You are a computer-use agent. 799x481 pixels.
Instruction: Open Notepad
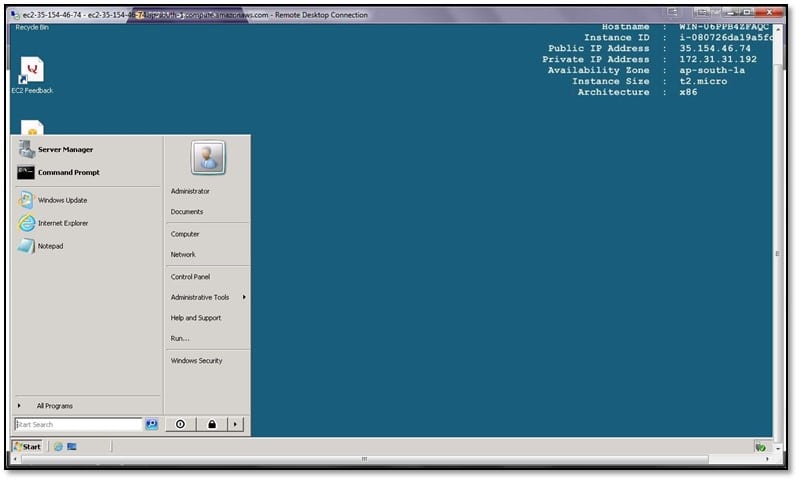pos(50,246)
